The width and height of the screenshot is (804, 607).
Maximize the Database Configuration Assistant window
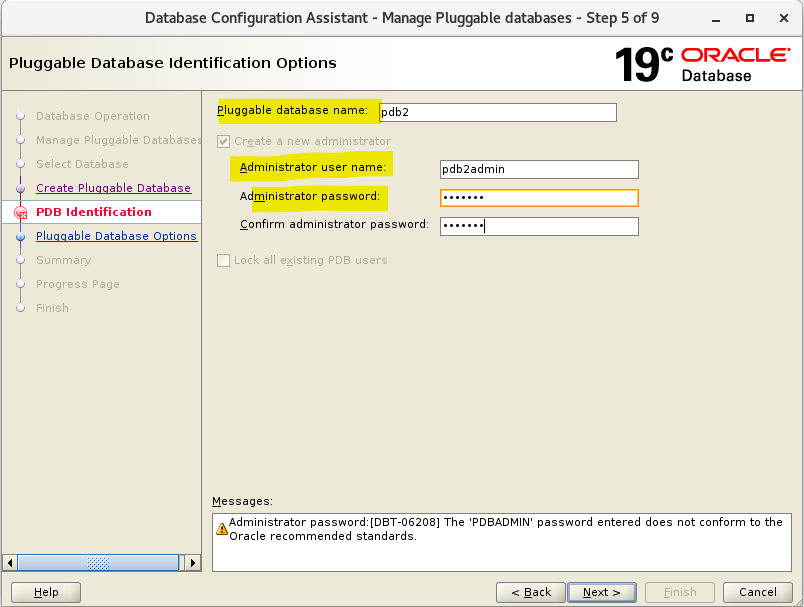pyautogui.click(x=750, y=18)
